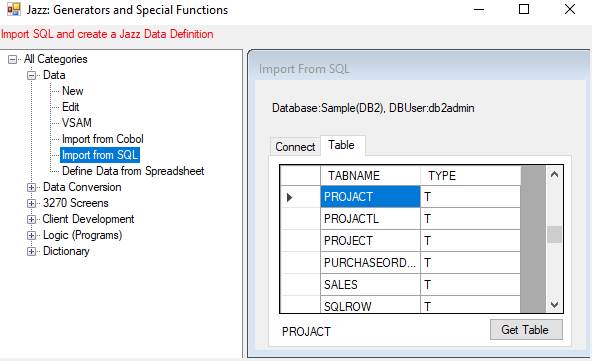Click the Get Table button
The height and width of the screenshot is (361, 592).
pos(526,330)
